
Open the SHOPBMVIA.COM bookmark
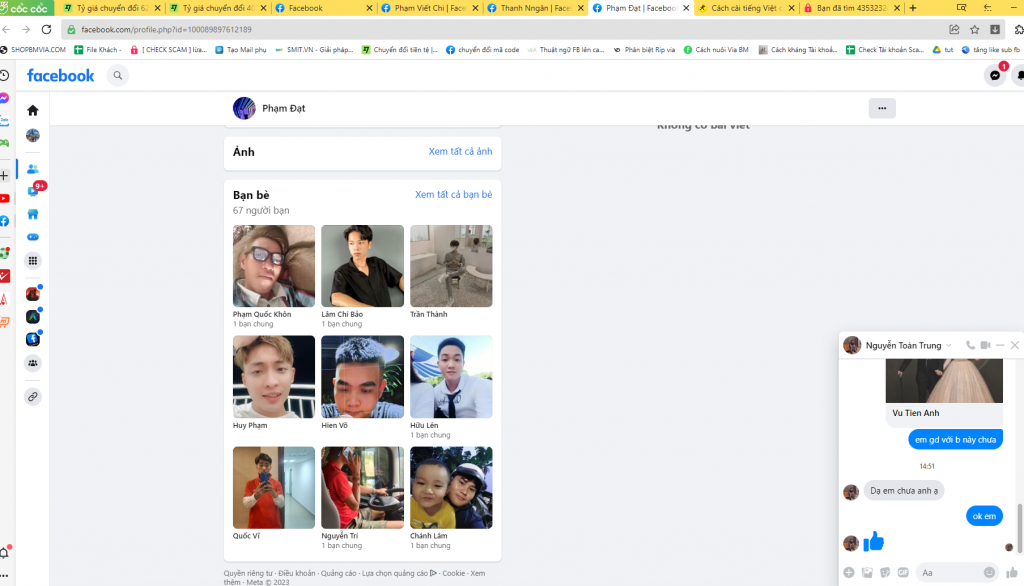[x=33, y=50]
